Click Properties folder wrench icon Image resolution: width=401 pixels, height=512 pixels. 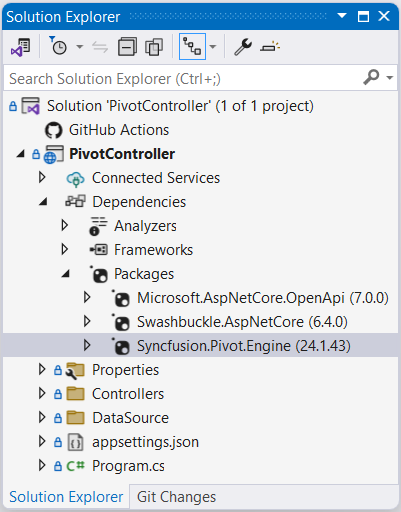[x=75, y=371]
